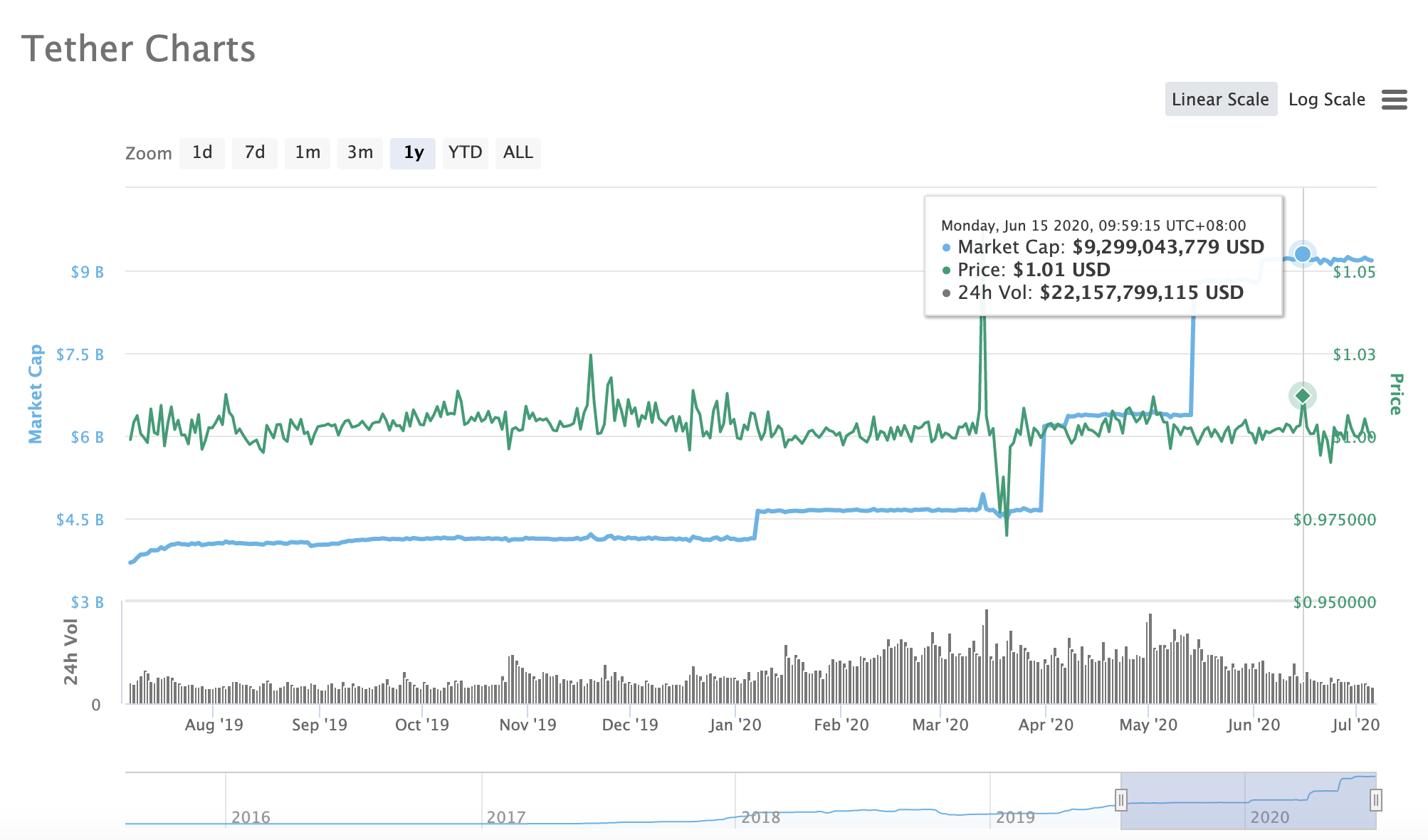Image resolution: width=1428 pixels, height=840 pixels.
Task: Click the 2017 label in the navigator
Action: [506, 817]
